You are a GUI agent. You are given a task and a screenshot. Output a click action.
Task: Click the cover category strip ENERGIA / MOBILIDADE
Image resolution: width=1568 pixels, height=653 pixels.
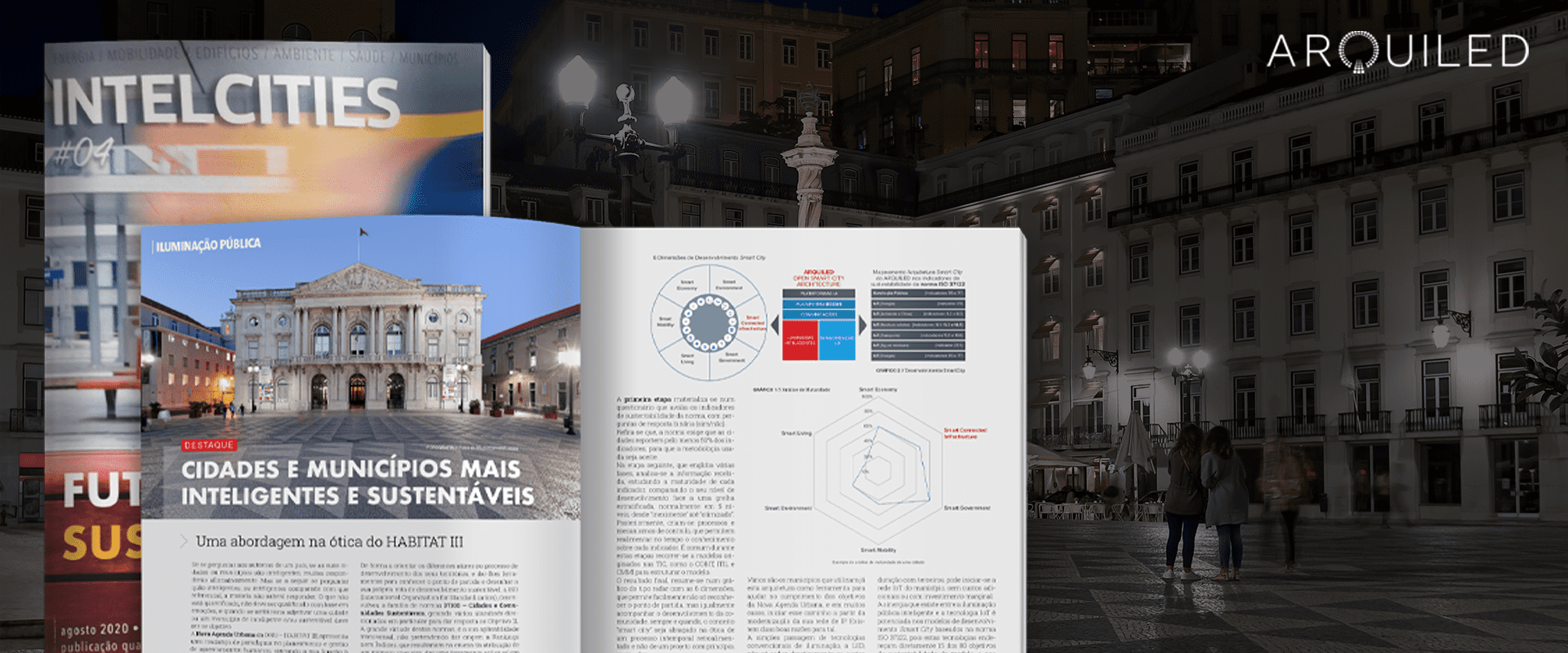[255, 56]
